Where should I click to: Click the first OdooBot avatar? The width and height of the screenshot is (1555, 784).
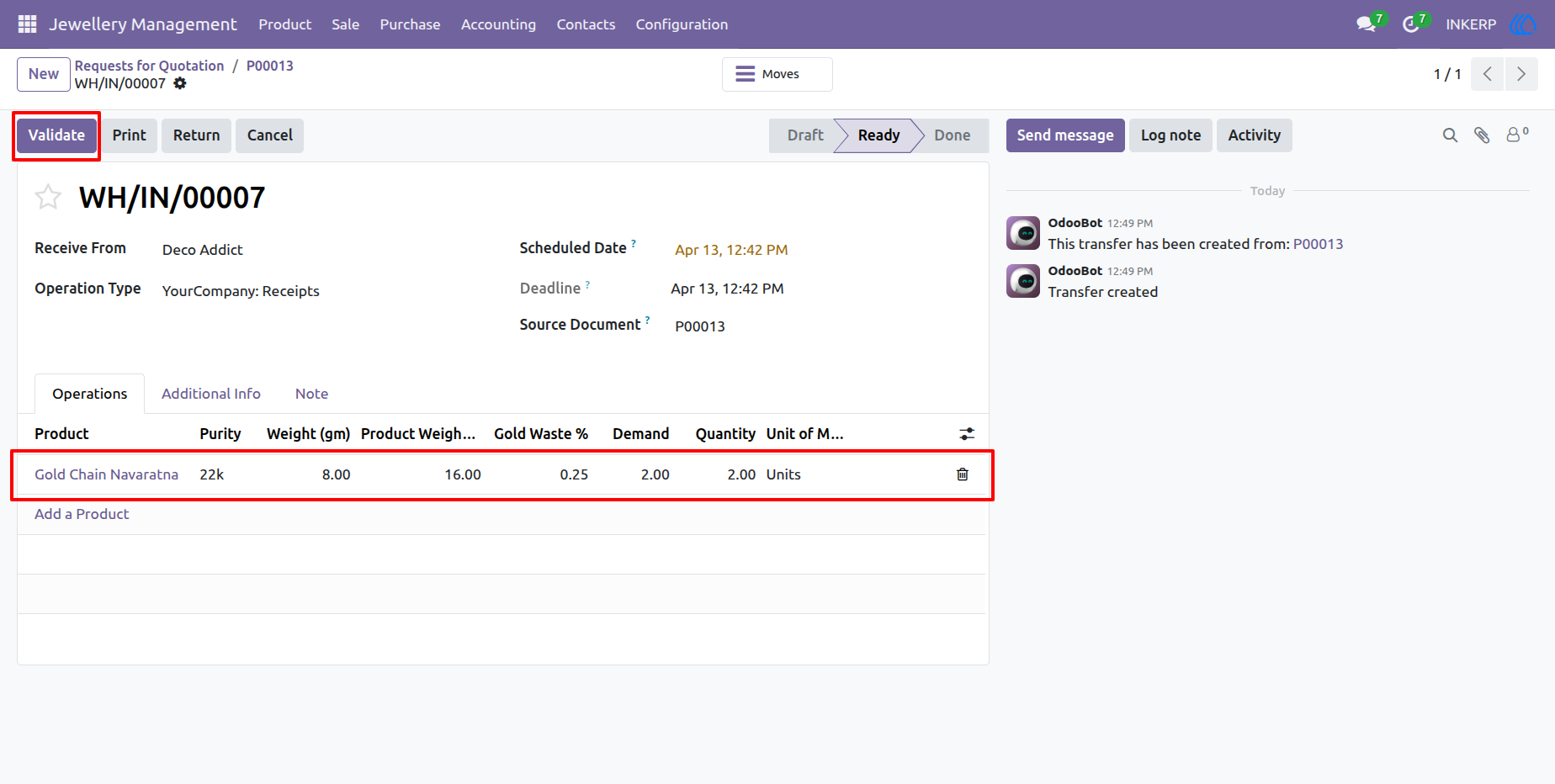1023,233
